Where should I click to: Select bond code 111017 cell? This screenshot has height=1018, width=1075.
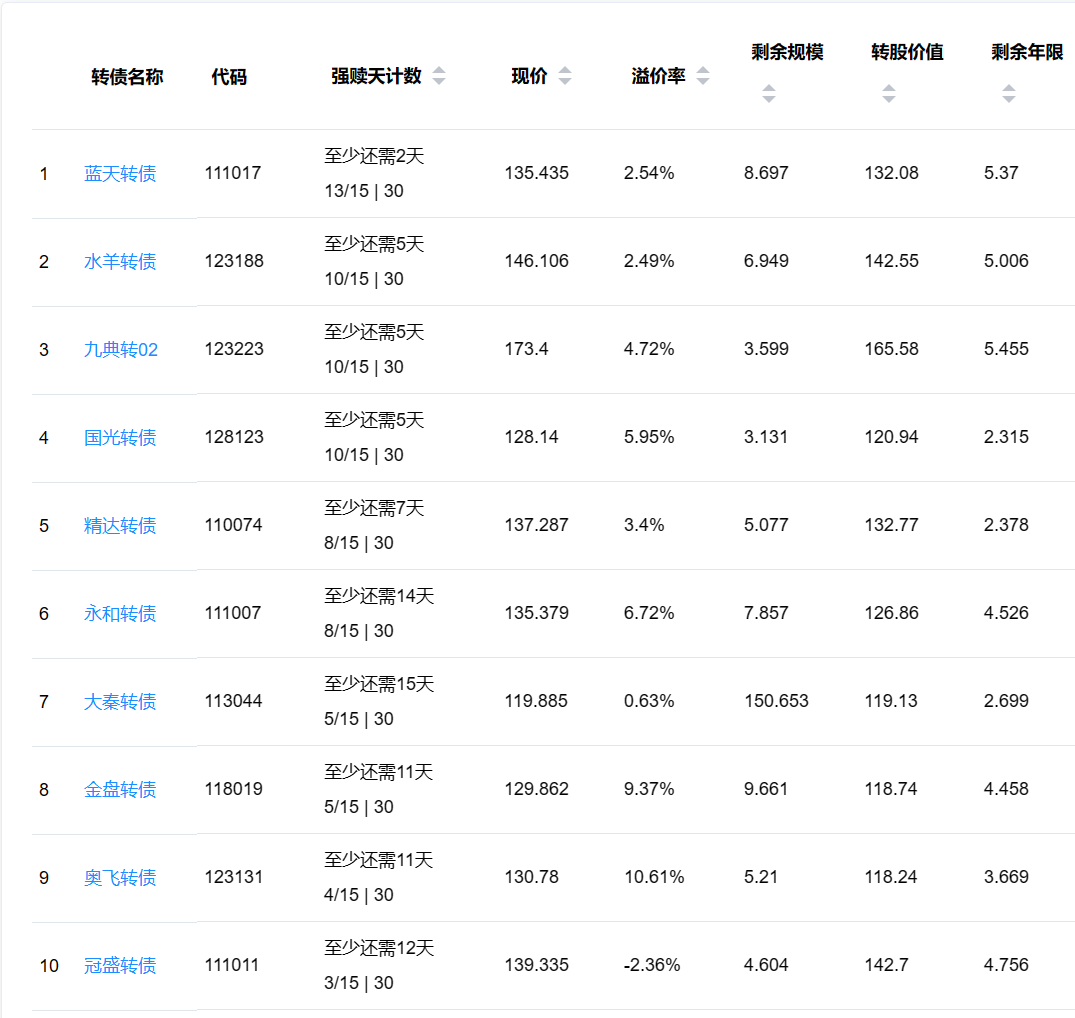point(233,173)
